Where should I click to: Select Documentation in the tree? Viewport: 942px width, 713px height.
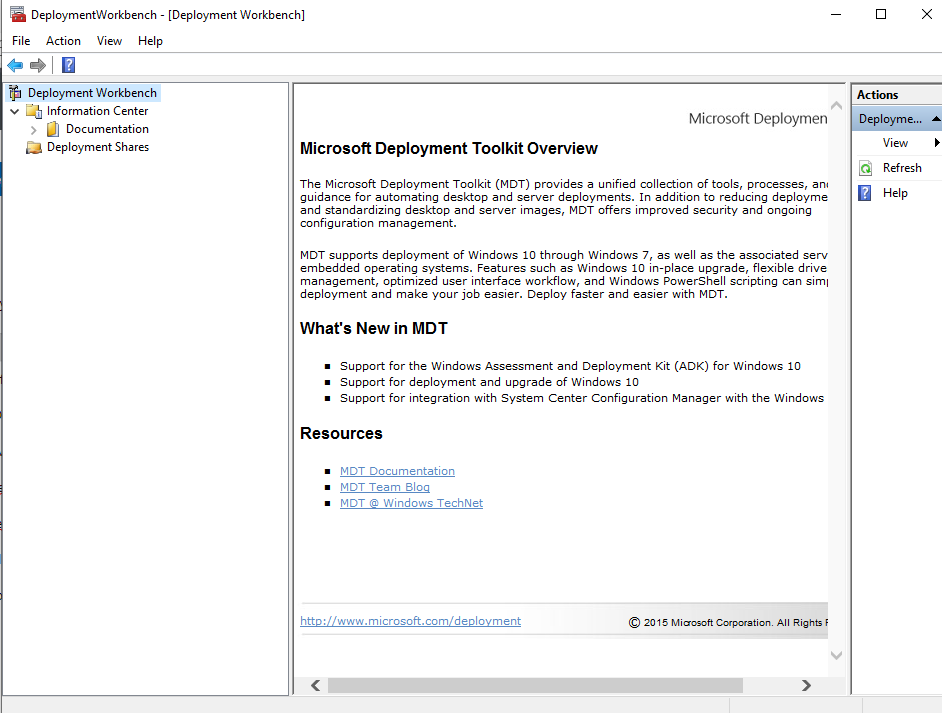click(108, 129)
